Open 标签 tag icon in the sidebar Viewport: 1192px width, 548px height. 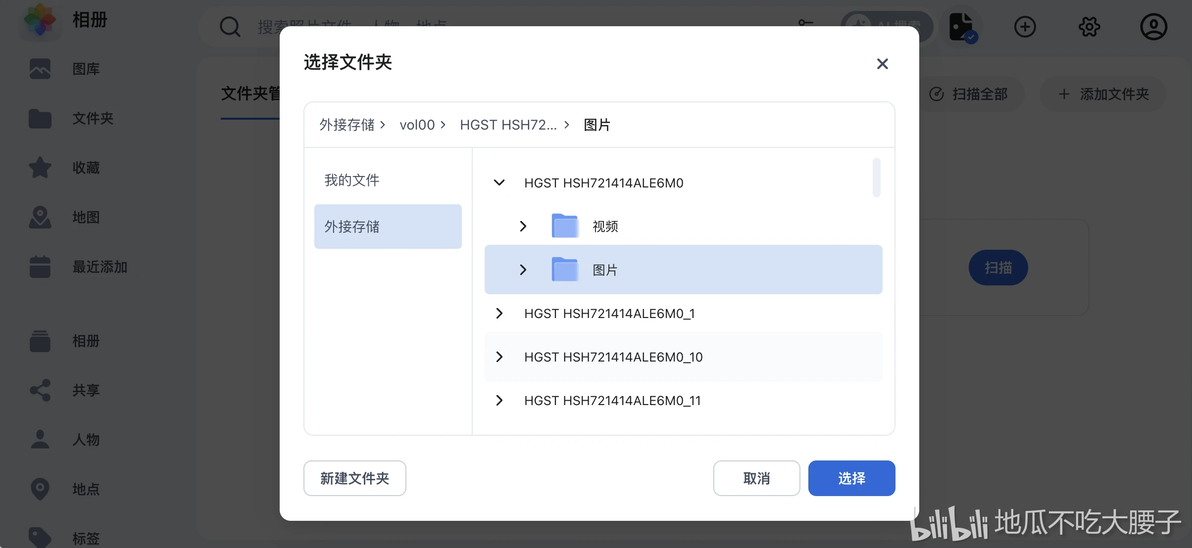[40, 538]
